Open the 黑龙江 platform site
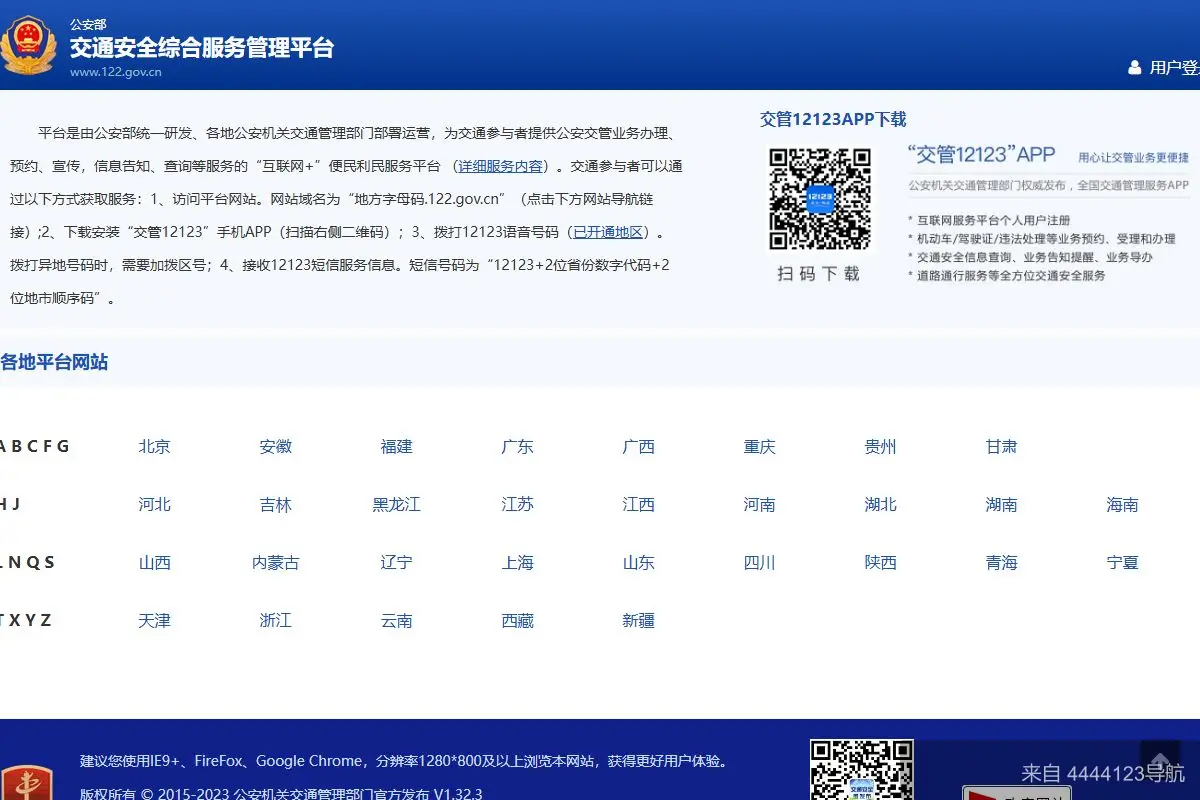The width and height of the screenshot is (1200, 800). 396,505
